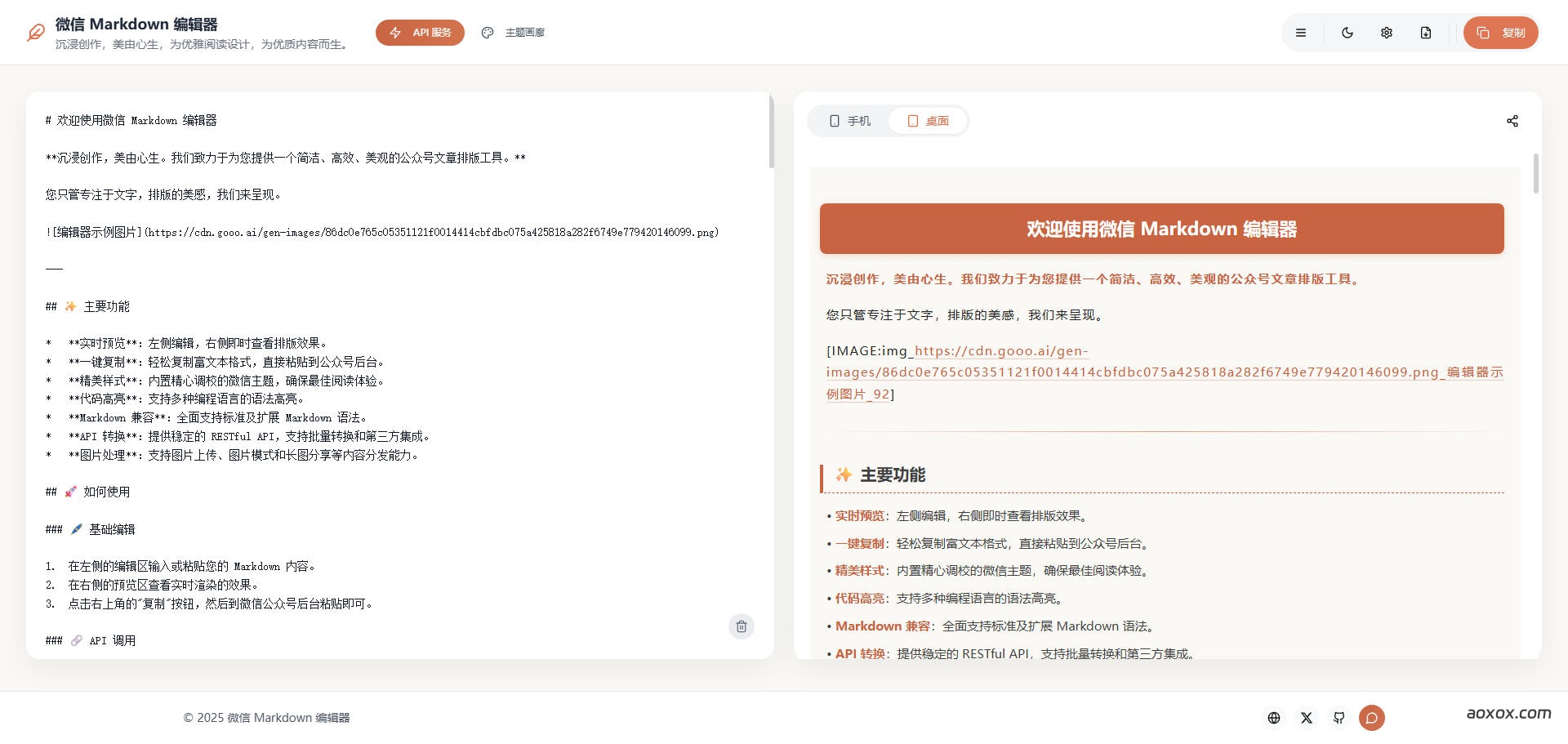Screen dimensions: 1568x744
Task: Open the website globe icon in the footer
Action: click(x=1273, y=718)
